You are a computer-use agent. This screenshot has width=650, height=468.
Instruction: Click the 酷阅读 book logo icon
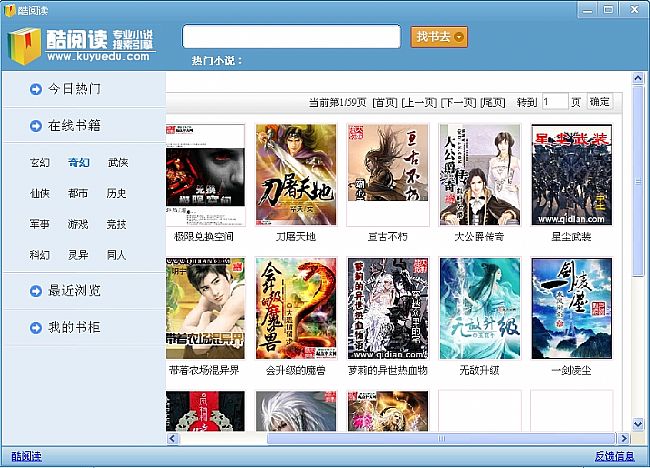(x=24, y=46)
